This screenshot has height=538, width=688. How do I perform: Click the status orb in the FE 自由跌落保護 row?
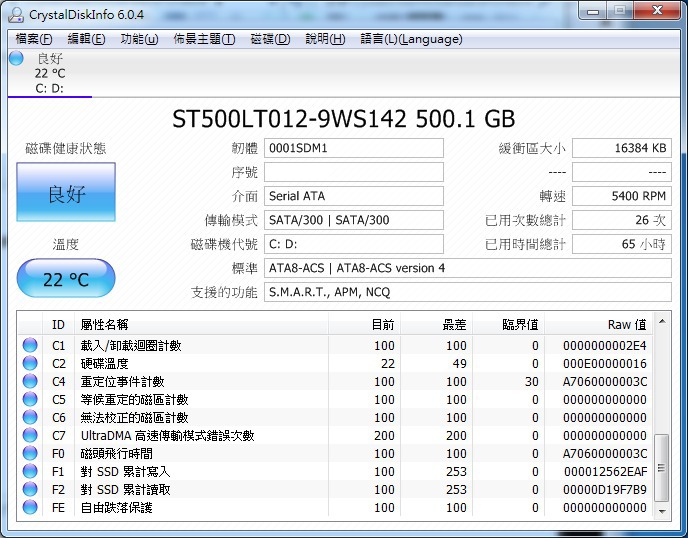[x=30, y=508]
